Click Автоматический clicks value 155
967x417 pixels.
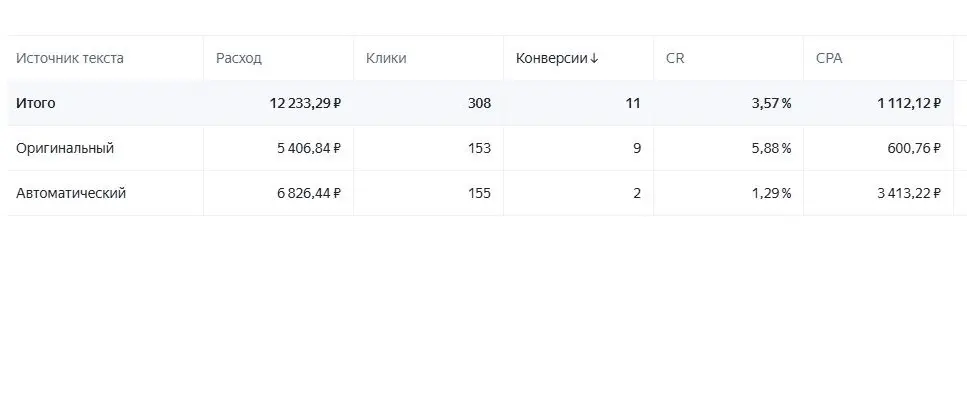479,194
